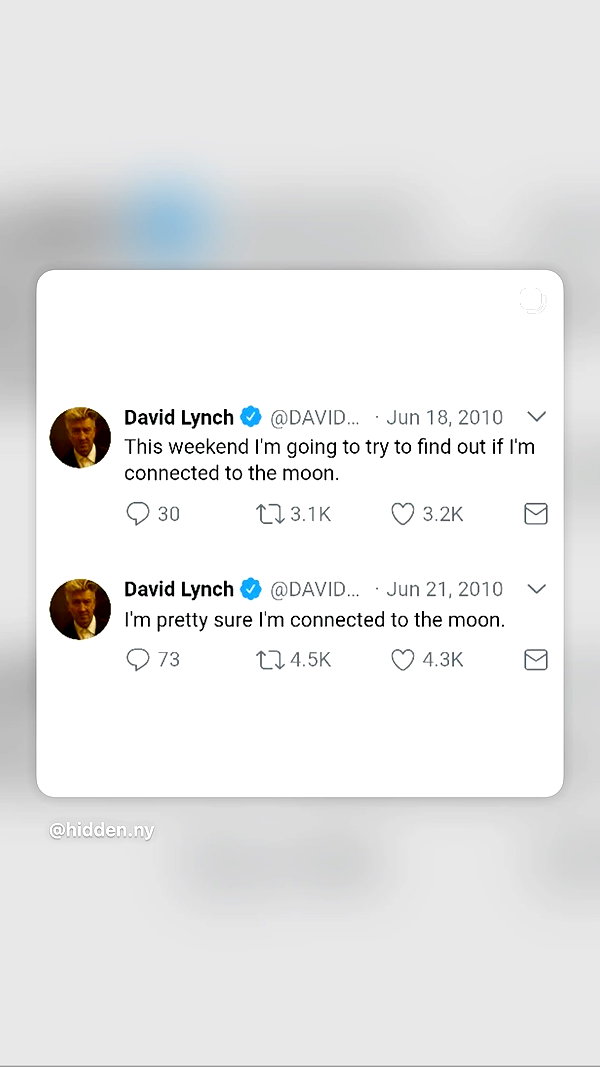
Task: Open David Lynch avatar on second tweet
Action: point(80,609)
